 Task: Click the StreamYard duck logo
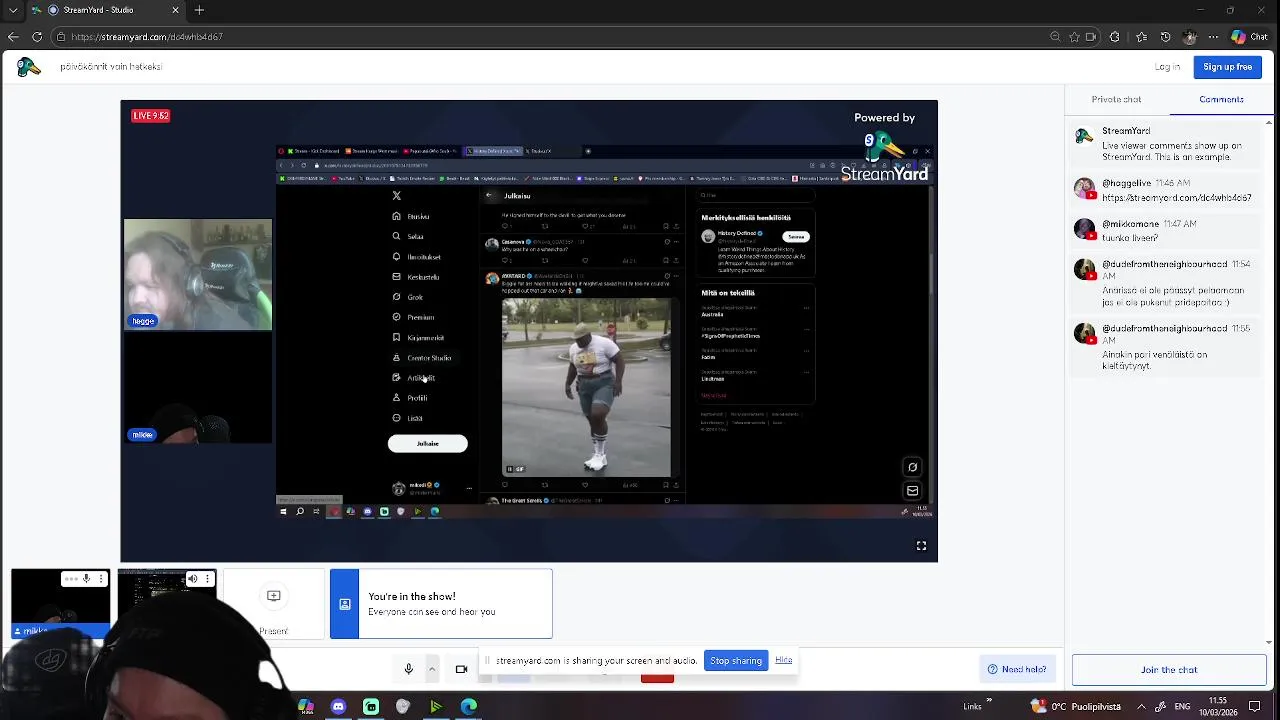pos(28,67)
